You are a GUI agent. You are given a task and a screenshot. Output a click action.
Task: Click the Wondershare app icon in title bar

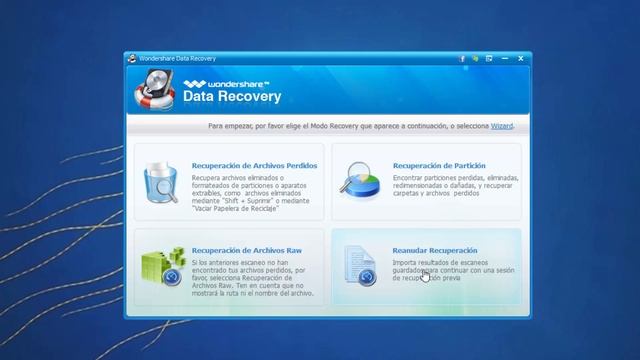tap(132, 58)
